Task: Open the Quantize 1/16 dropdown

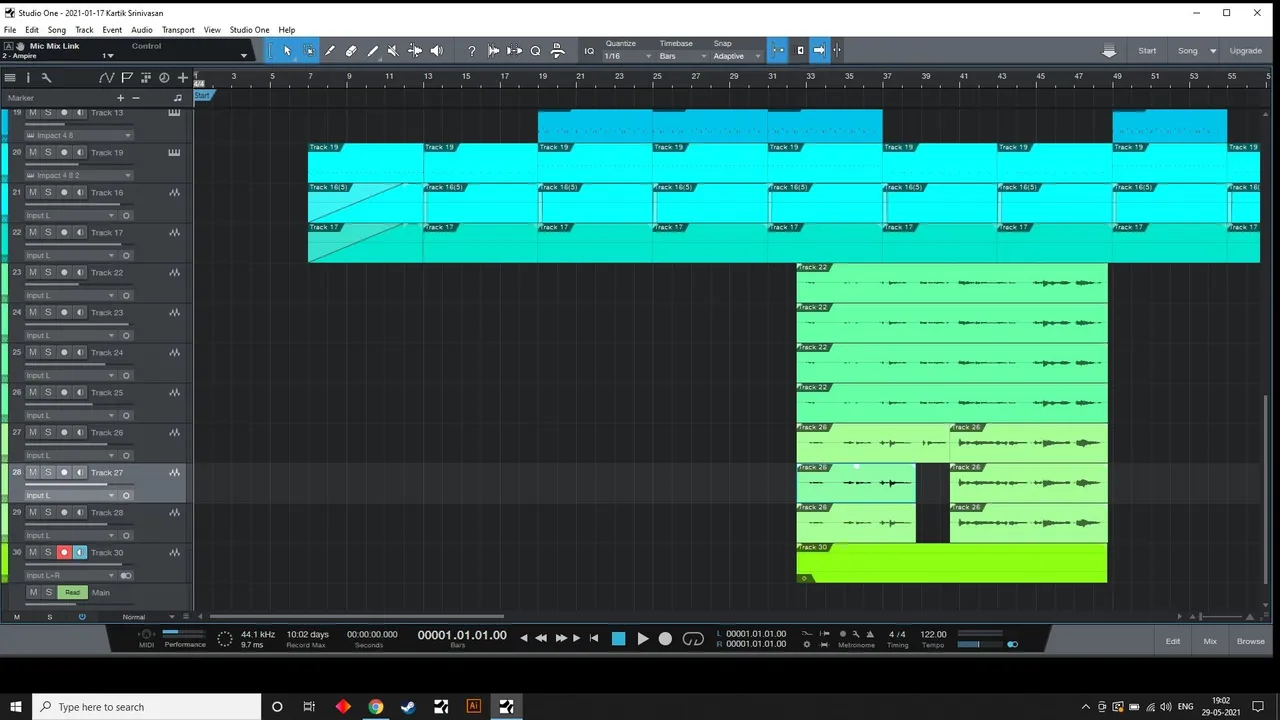Action: click(x=628, y=56)
